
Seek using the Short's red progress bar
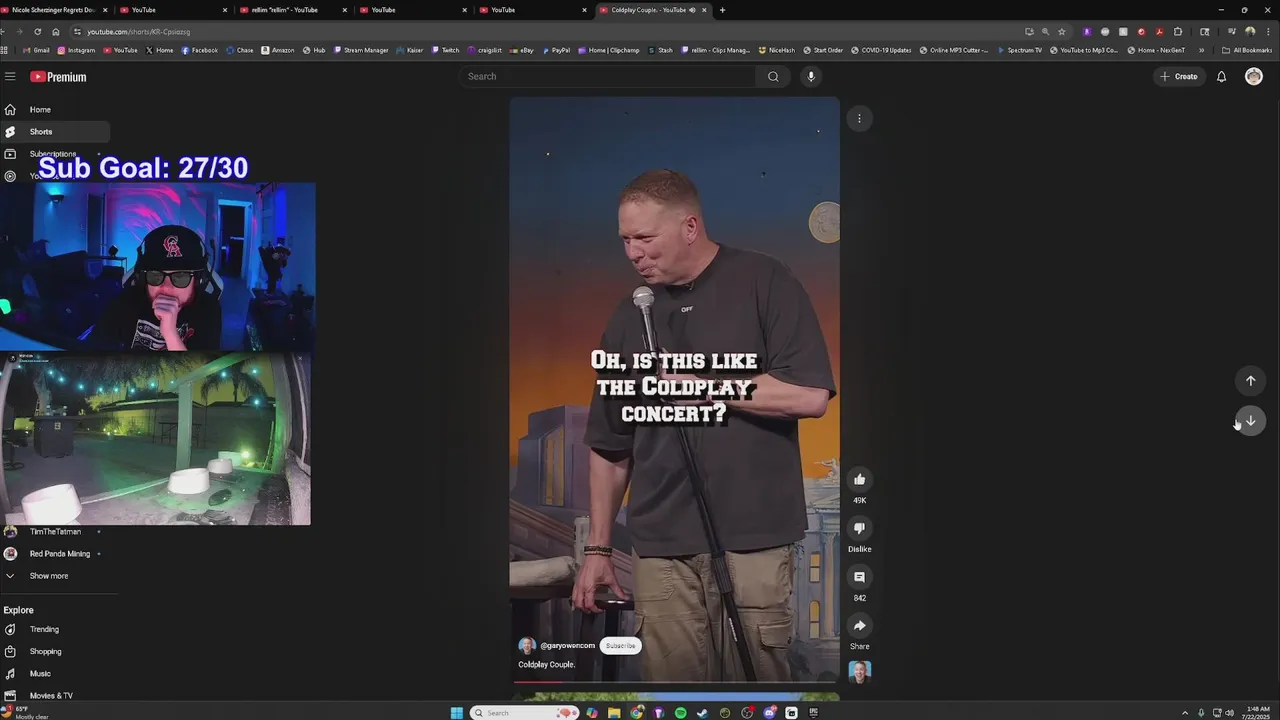pyautogui.click(x=675, y=682)
